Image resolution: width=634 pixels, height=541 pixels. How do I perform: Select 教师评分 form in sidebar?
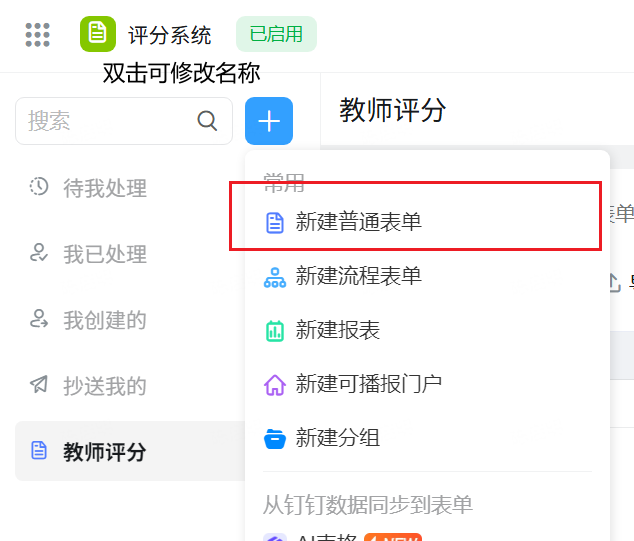coord(104,452)
